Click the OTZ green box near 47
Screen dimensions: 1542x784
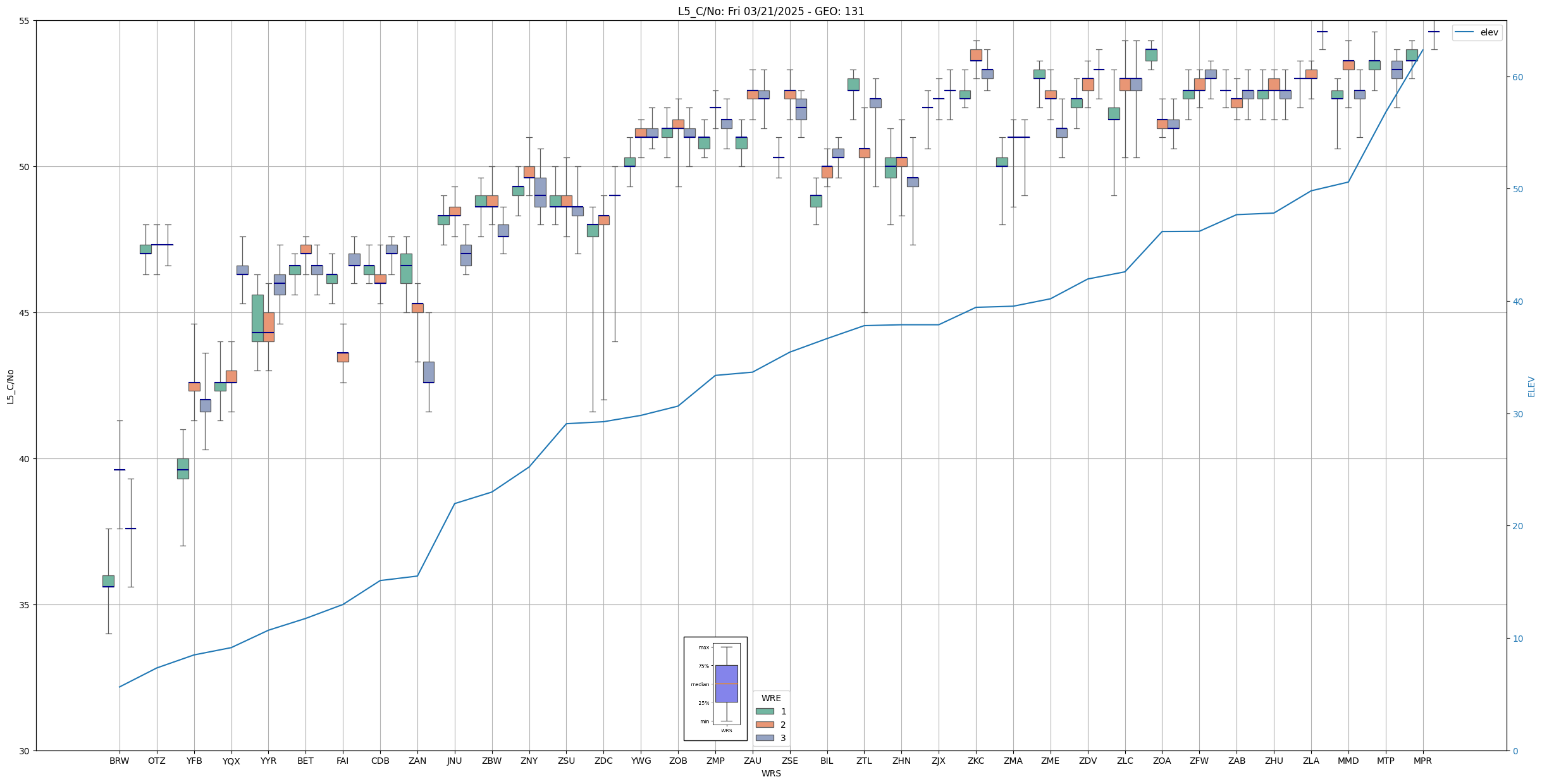coord(145,249)
